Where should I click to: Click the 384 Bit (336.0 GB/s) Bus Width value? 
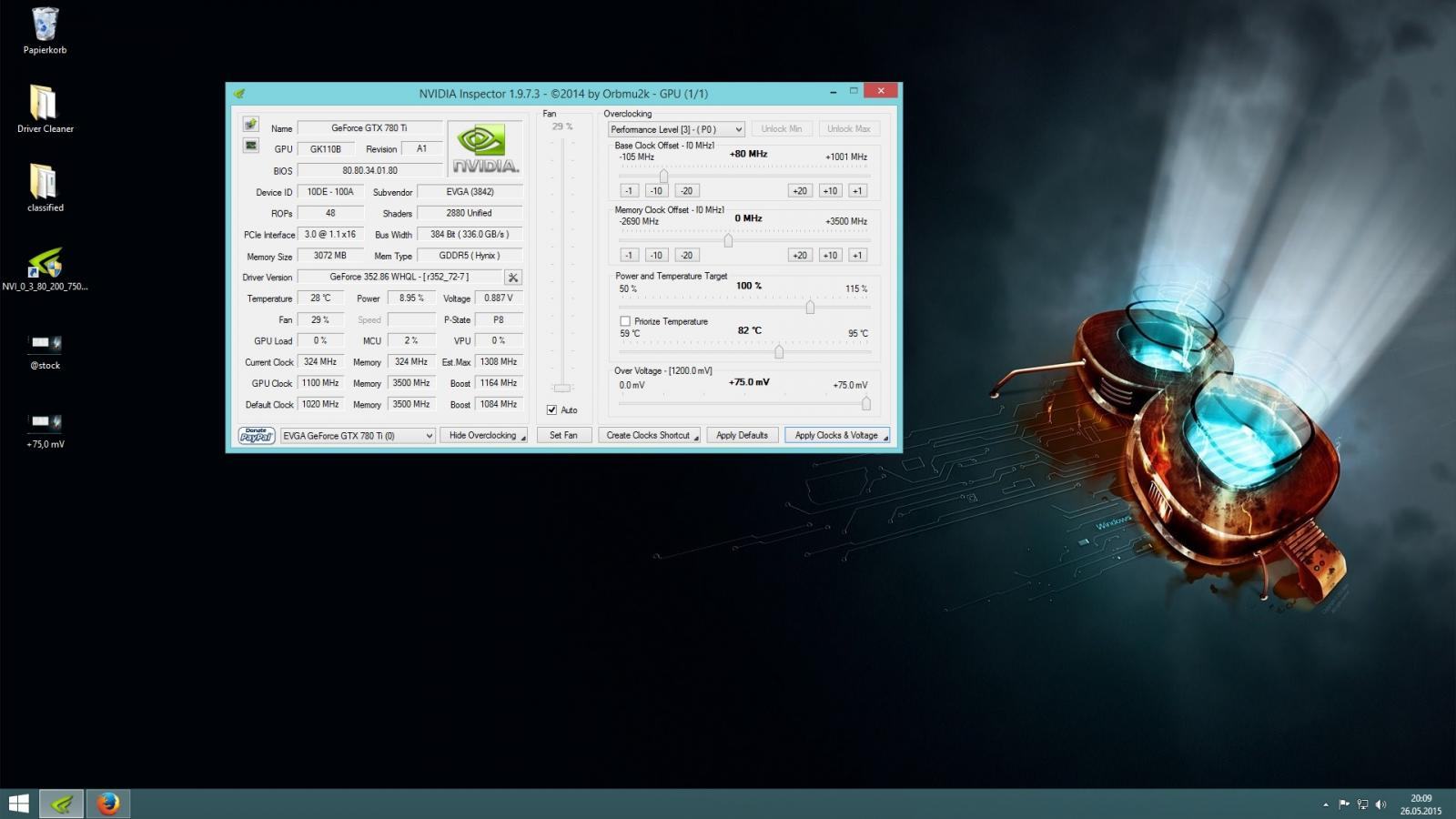[470, 234]
